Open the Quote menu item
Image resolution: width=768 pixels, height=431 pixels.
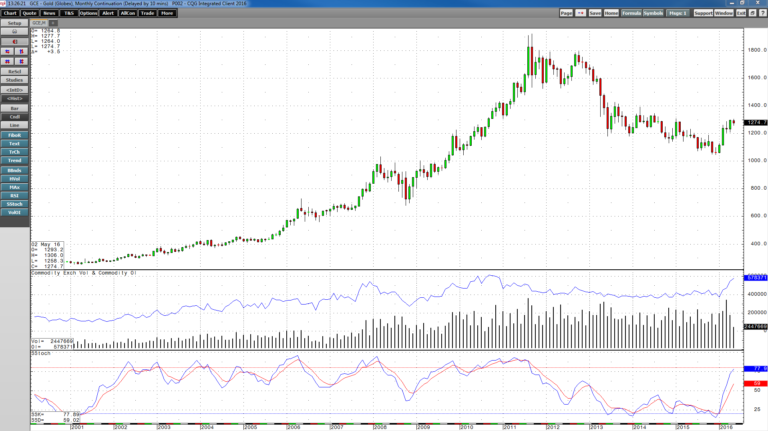[29, 13]
